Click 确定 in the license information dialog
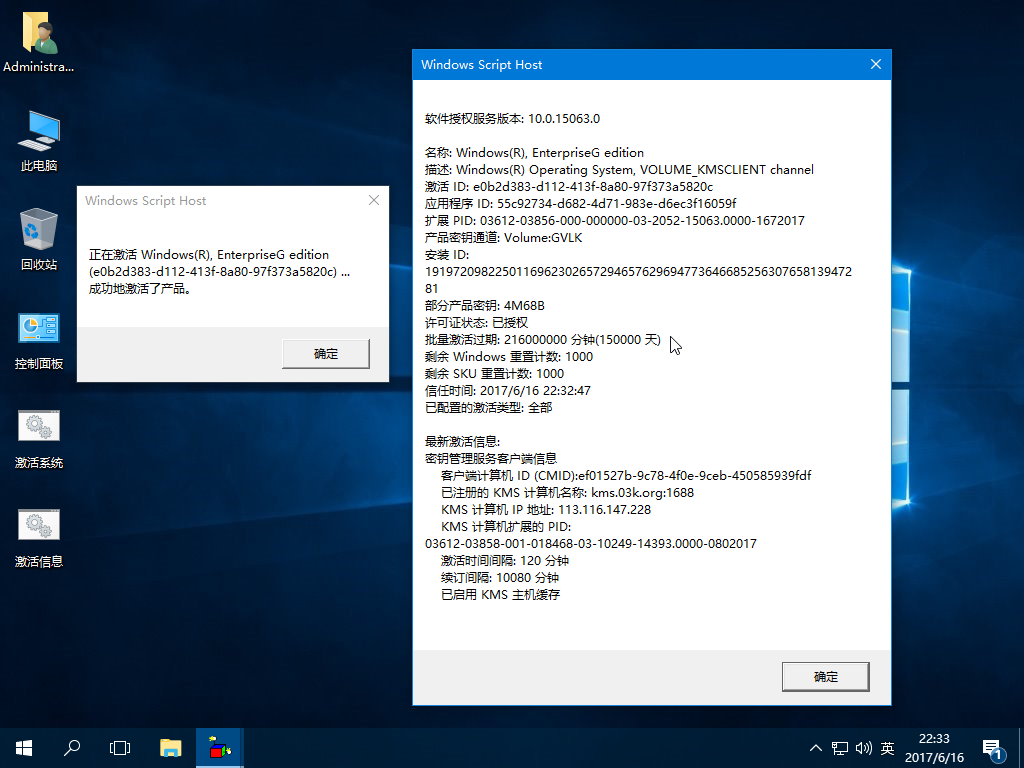Viewport: 1024px width, 768px height. (825, 677)
